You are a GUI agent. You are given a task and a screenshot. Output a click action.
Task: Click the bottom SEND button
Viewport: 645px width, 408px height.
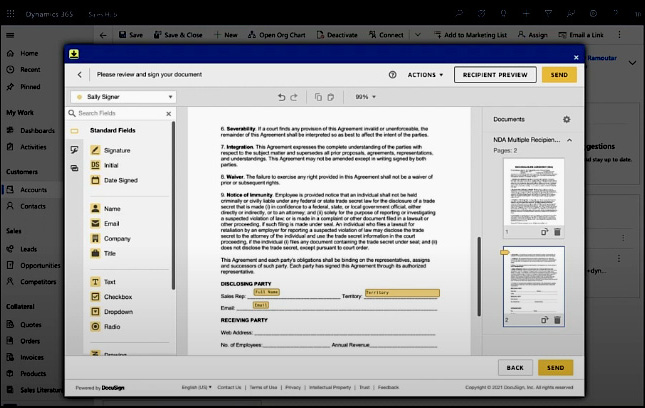[555, 368]
